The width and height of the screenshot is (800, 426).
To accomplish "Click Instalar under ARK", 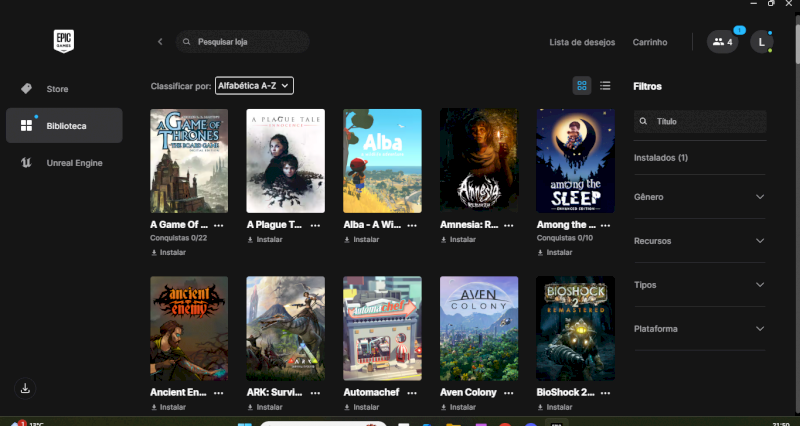I will [x=265, y=407].
